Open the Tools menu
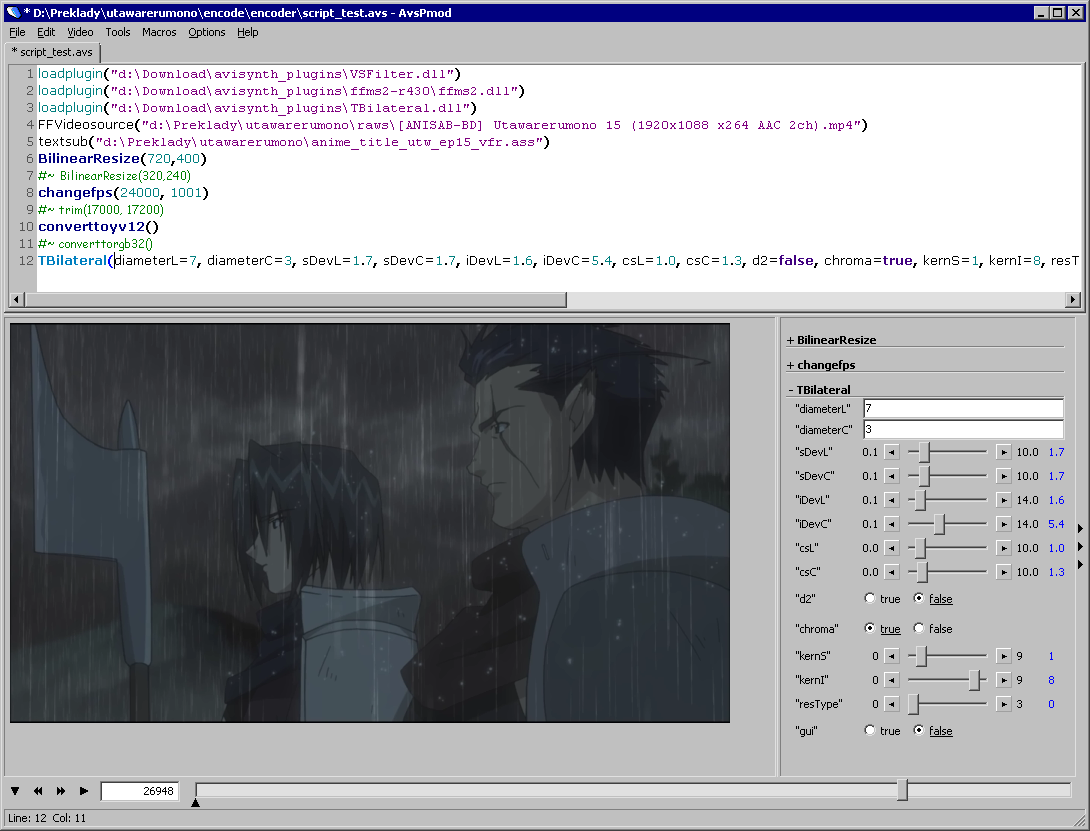Image resolution: width=1090 pixels, height=831 pixels. pos(117,32)
